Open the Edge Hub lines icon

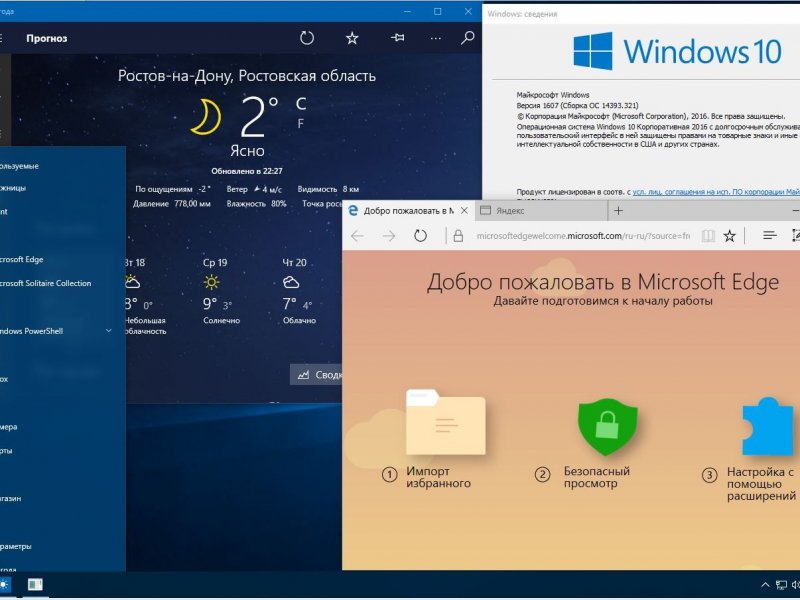(x=769, y=235)
